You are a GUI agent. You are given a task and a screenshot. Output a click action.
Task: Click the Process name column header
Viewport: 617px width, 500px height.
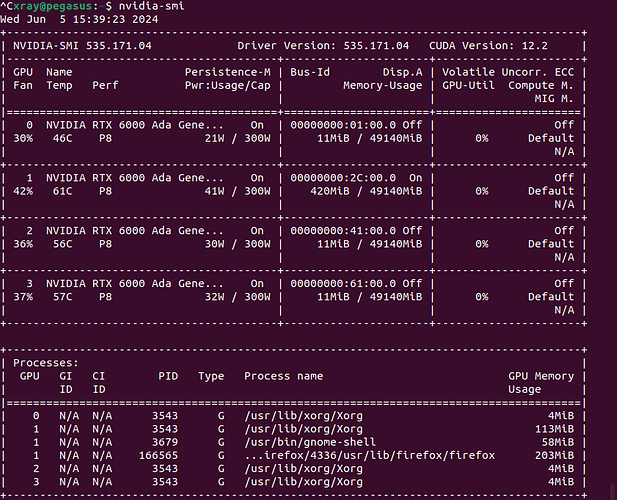click(284, 376)
